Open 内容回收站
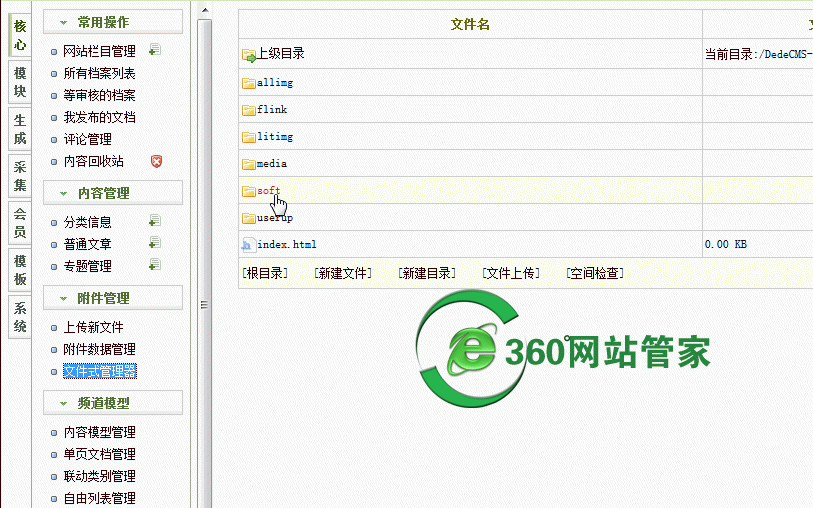 point(94,161)
